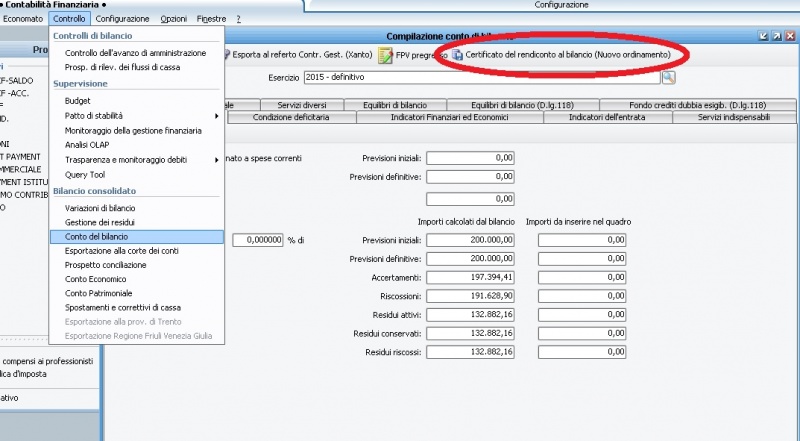Viewport: 800px width, 441px height.
Task: Click the Accertamenti input field on the right
Action: 582,276
